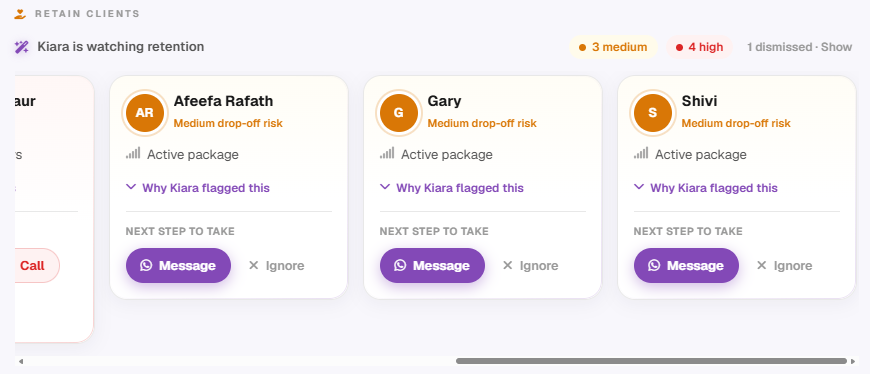Click Medium drop-off risk under Gary
The image size is (870, 374).
(x=482, y=123)
